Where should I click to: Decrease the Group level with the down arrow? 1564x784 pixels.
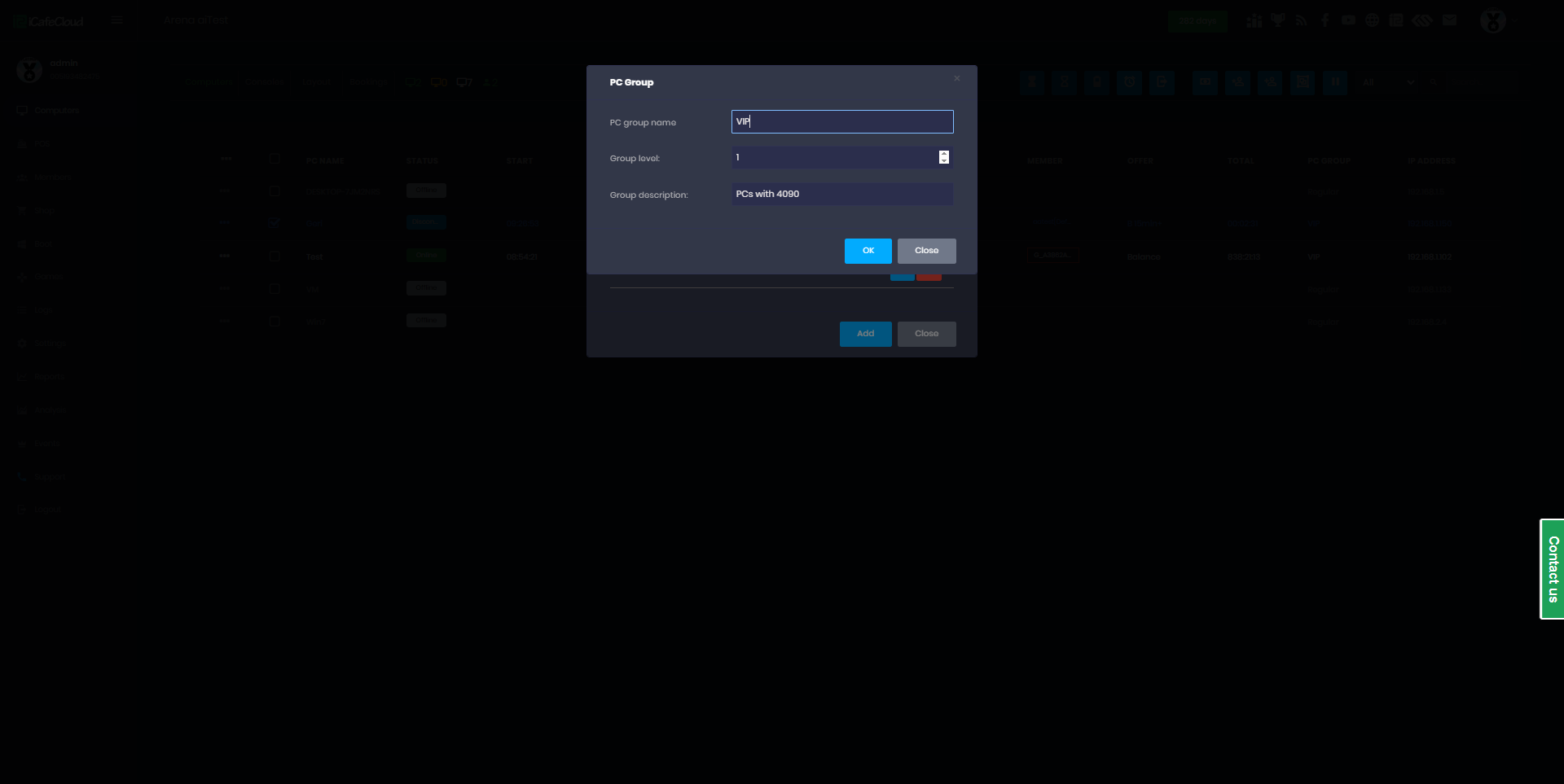pyautogui.click(x=944, y=160)
